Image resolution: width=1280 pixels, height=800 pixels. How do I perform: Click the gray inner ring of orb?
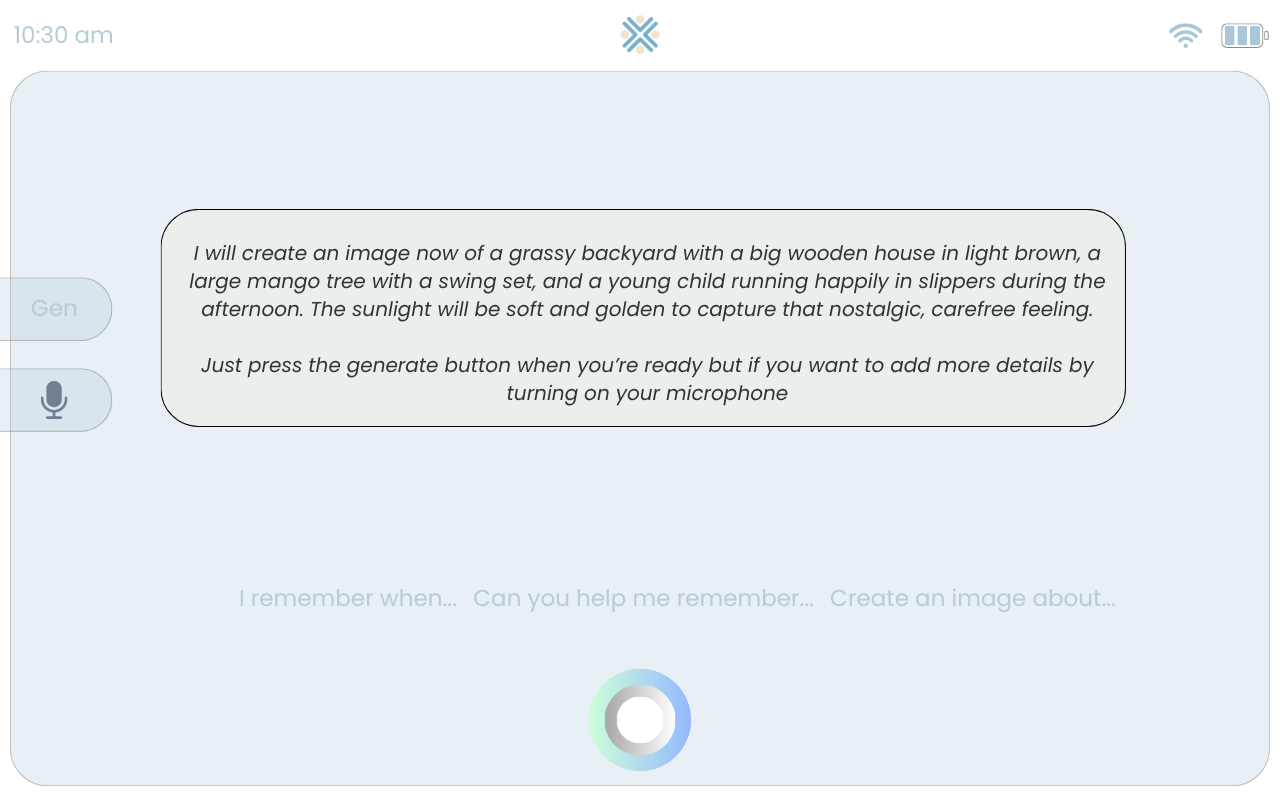611,720
